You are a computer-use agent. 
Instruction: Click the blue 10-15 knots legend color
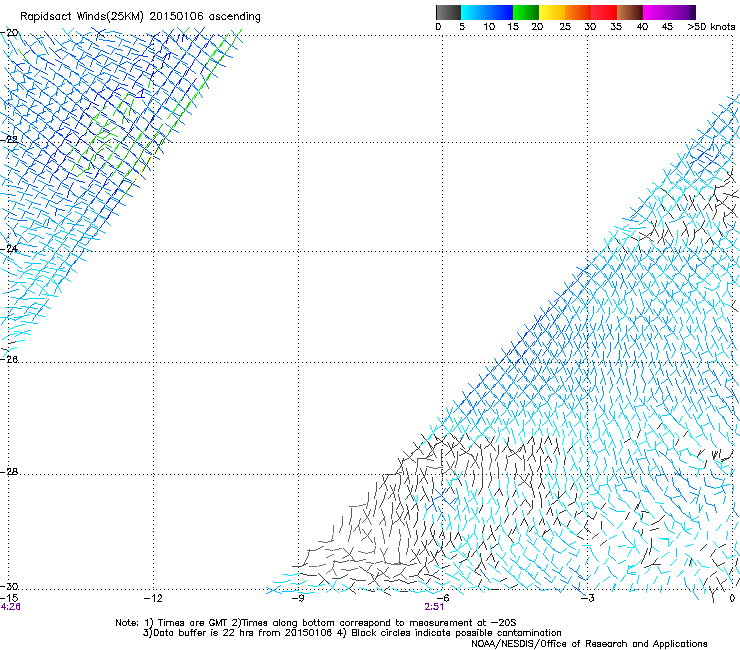[x=500, y=12]
